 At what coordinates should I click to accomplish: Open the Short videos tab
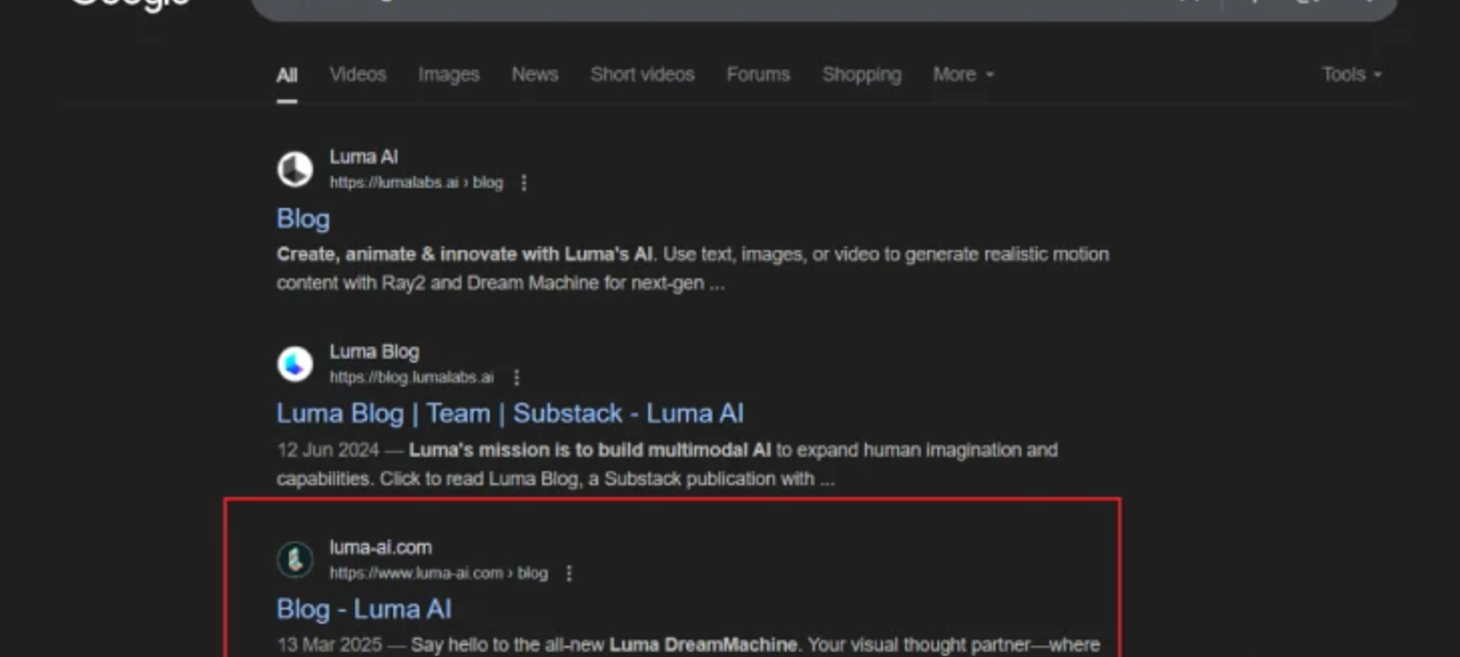pos(642,75)
